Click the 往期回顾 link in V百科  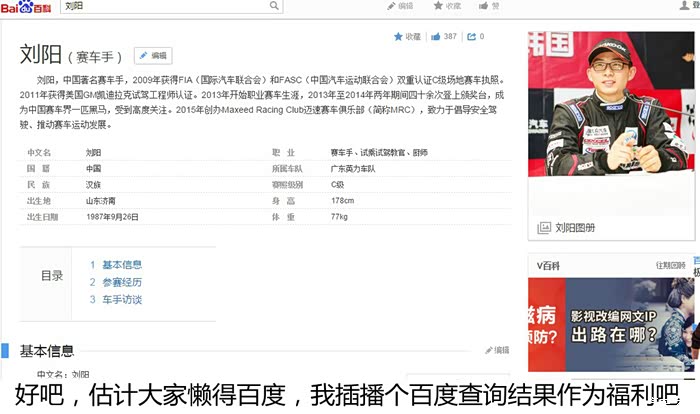pyautogui.click(x=671, y=266)
